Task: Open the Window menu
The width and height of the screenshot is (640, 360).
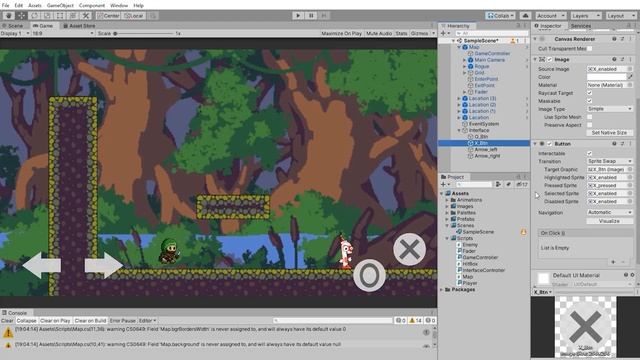Action: click(119, 5)
